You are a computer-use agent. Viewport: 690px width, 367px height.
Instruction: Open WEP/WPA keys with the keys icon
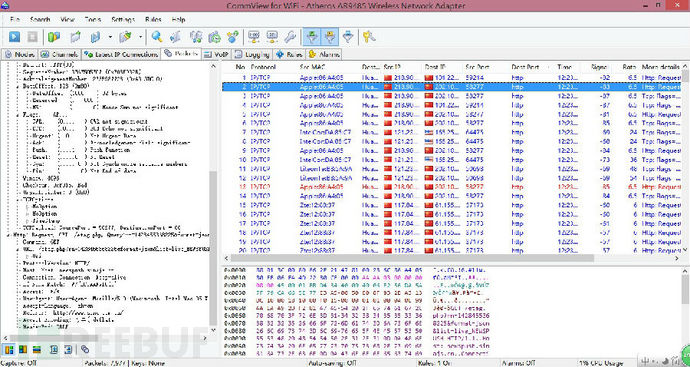tap(369, 37)
